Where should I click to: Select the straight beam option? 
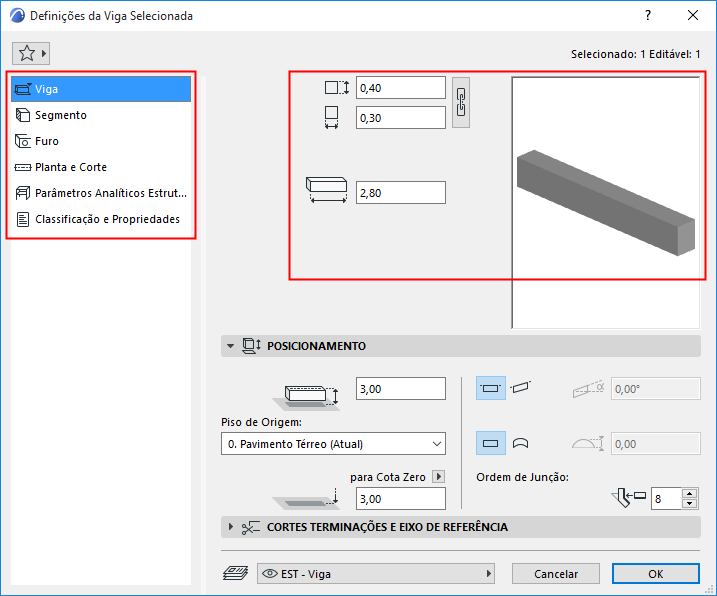point(491,443)
